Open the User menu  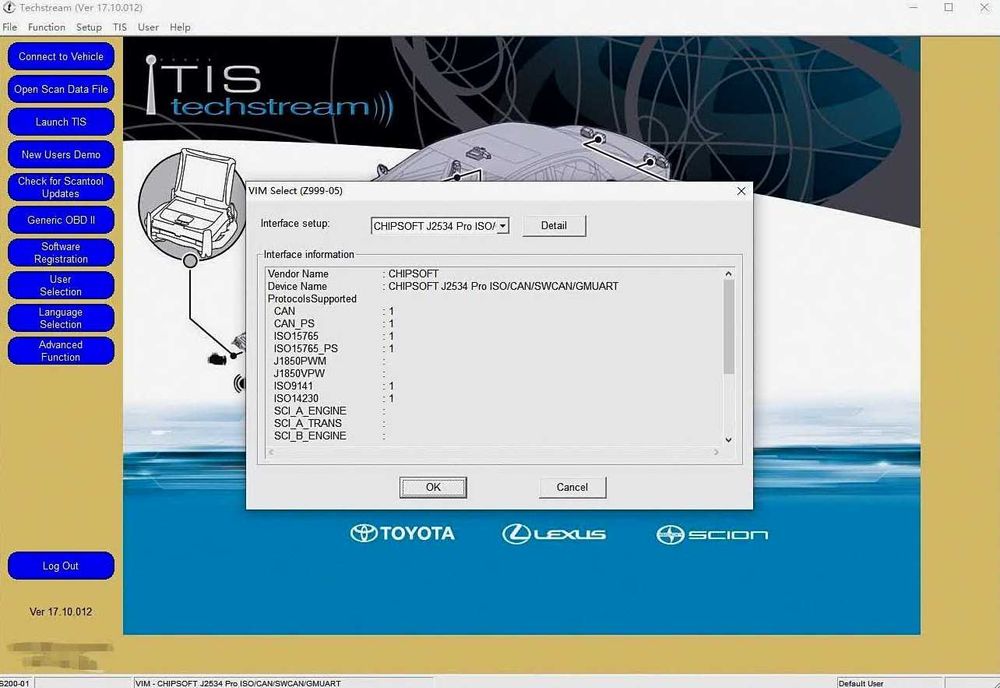click(x=148, y=27)
